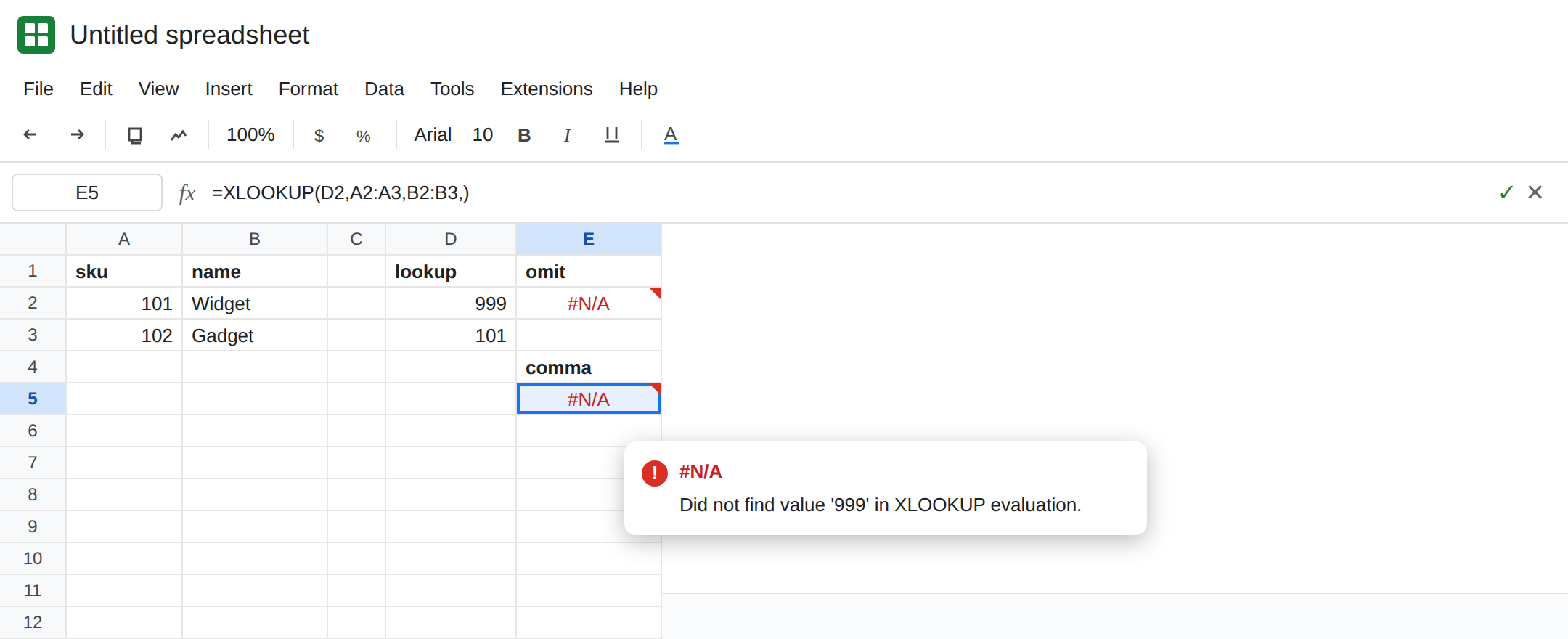This screenshot has height=639, width=1568.
Task: Open the Extensions menu
Action: tap(547, 89)
